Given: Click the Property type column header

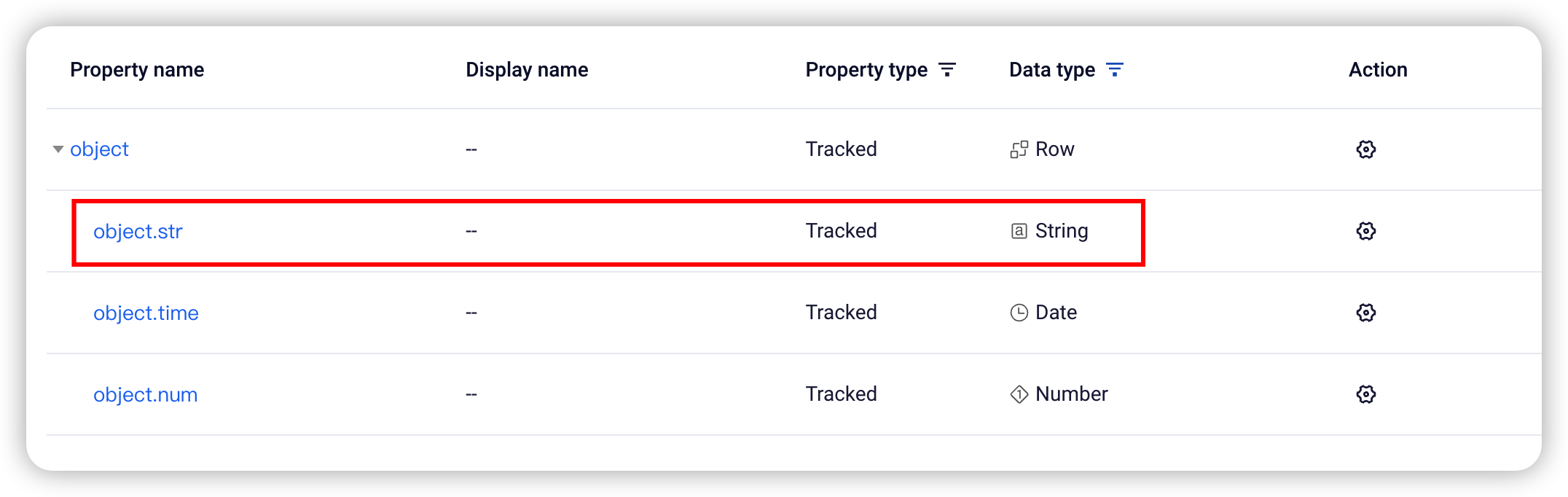Looking at the screenshot, I should pos(866,70).
